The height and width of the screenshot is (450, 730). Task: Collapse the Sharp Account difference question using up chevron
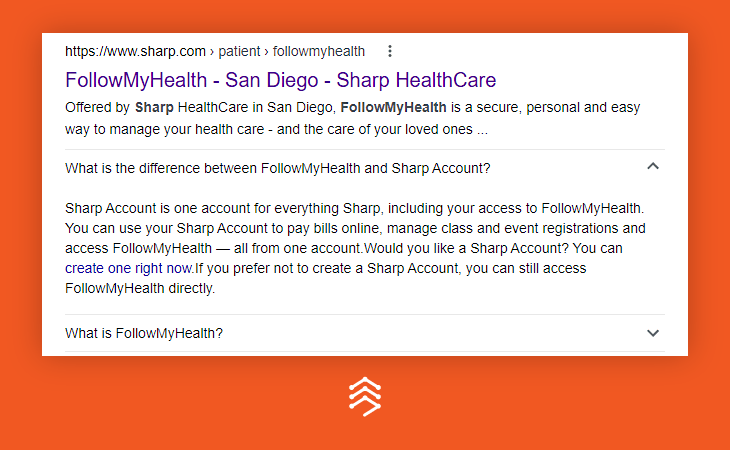[x=653, y=166]
